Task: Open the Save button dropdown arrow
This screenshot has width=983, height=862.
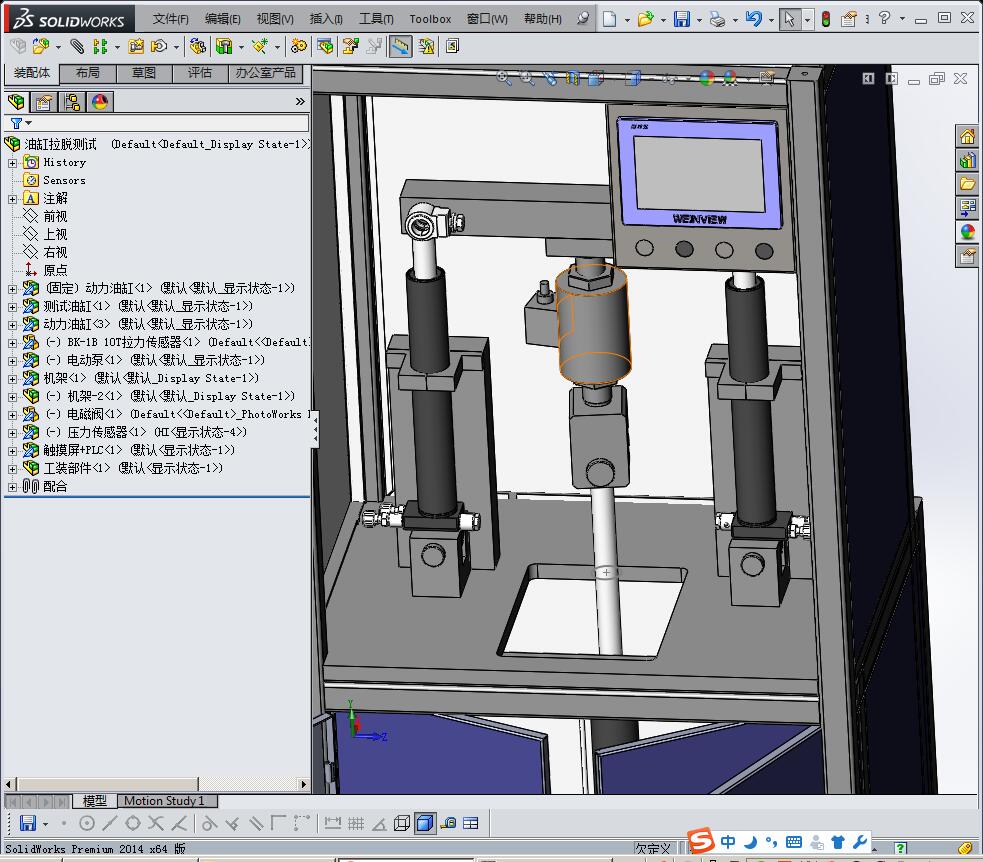Action: point(698,19)
